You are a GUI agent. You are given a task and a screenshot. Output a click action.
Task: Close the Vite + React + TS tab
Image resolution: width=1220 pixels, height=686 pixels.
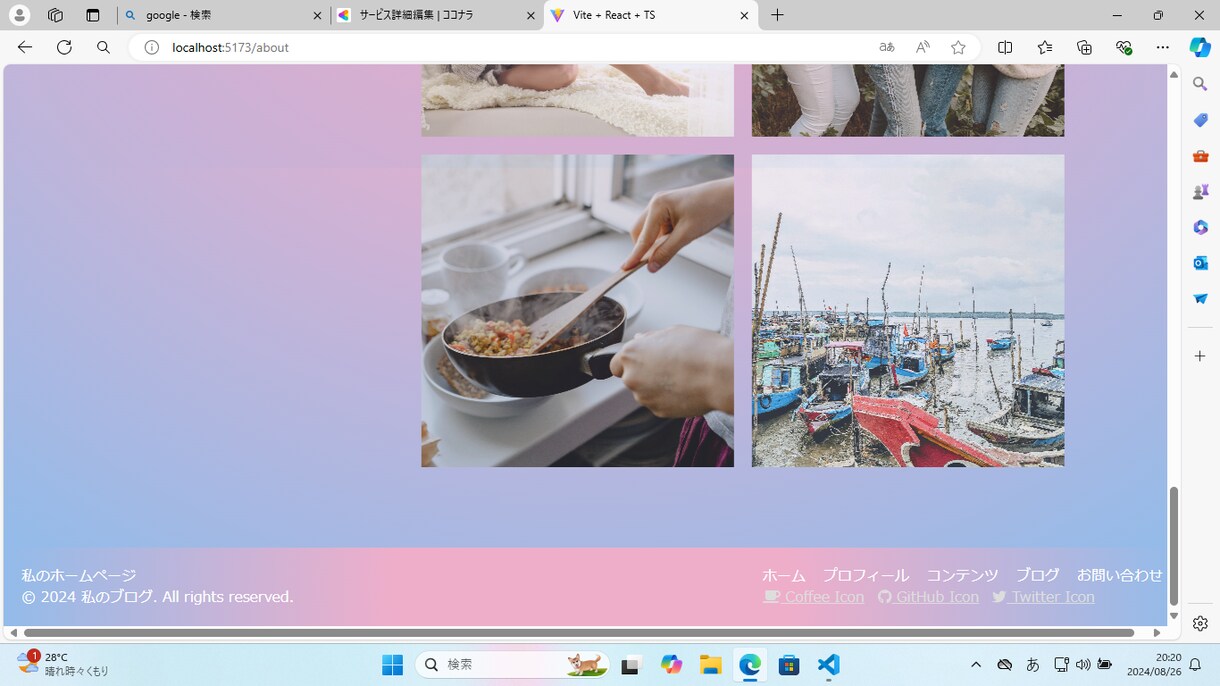coord(744,16)
